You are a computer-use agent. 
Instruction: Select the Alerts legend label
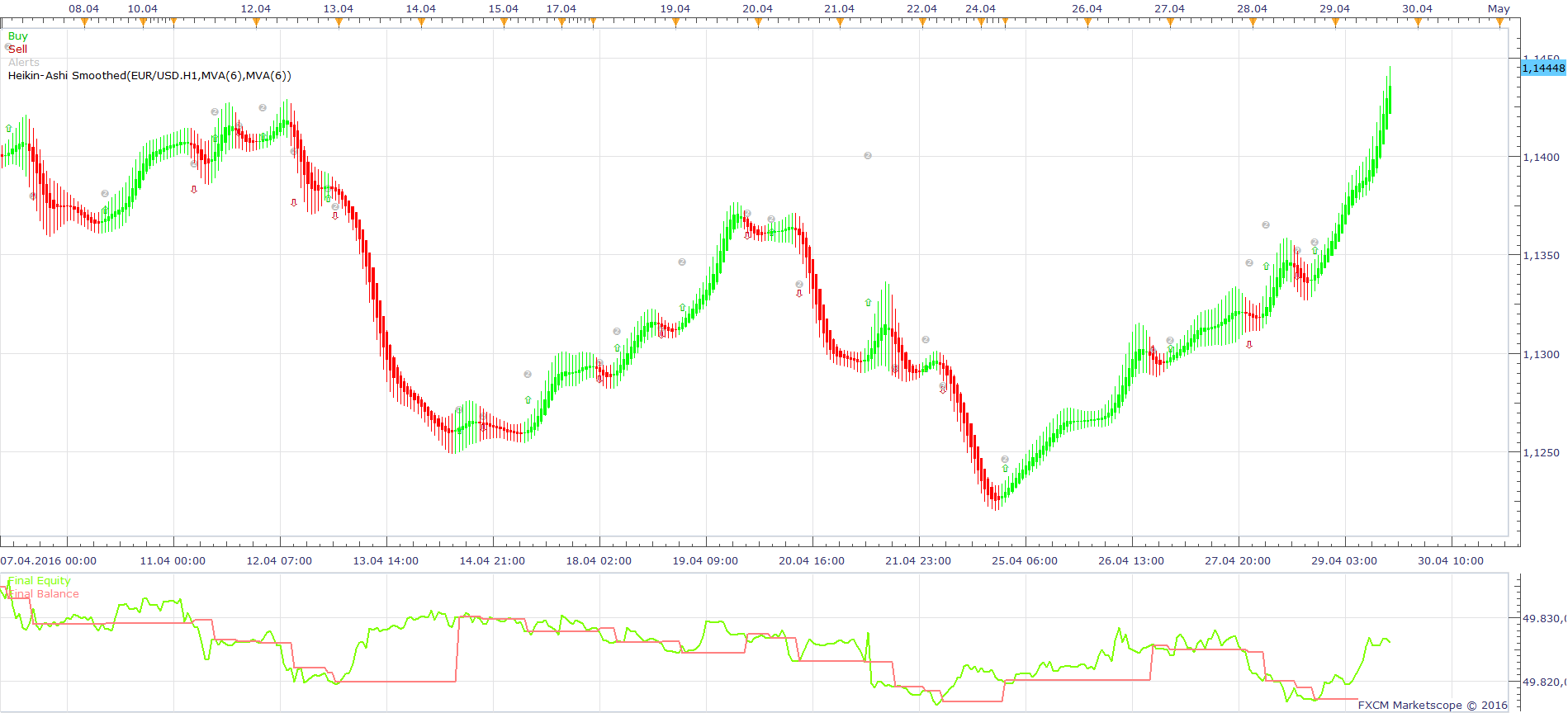(x=23, y=63)
